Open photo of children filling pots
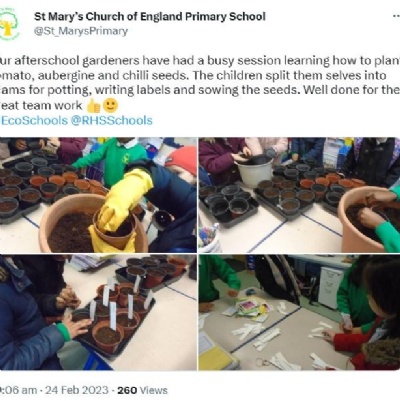400x401 pixels. (299, 195)
